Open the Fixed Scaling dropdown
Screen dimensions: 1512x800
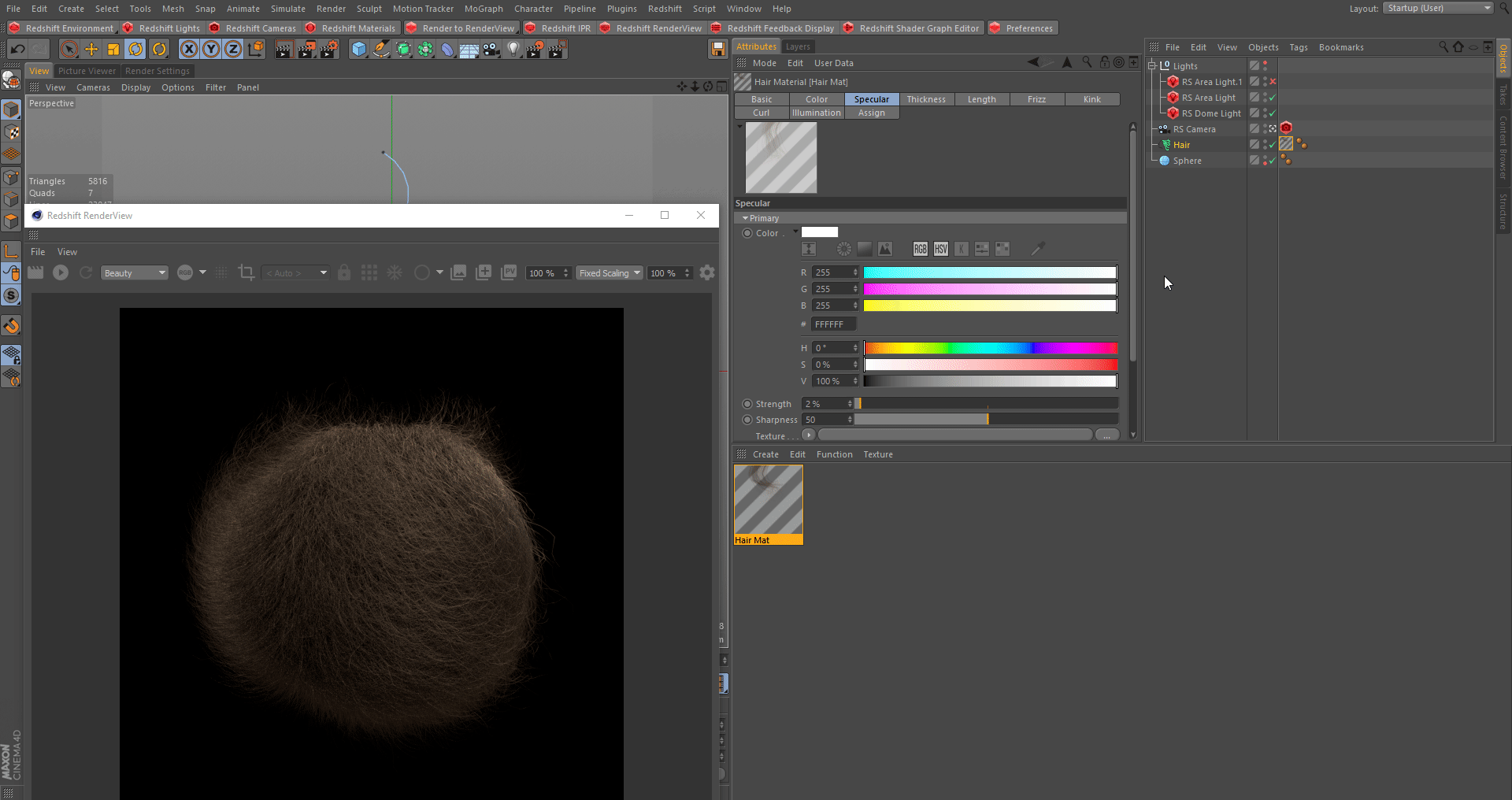coord(610,273)
